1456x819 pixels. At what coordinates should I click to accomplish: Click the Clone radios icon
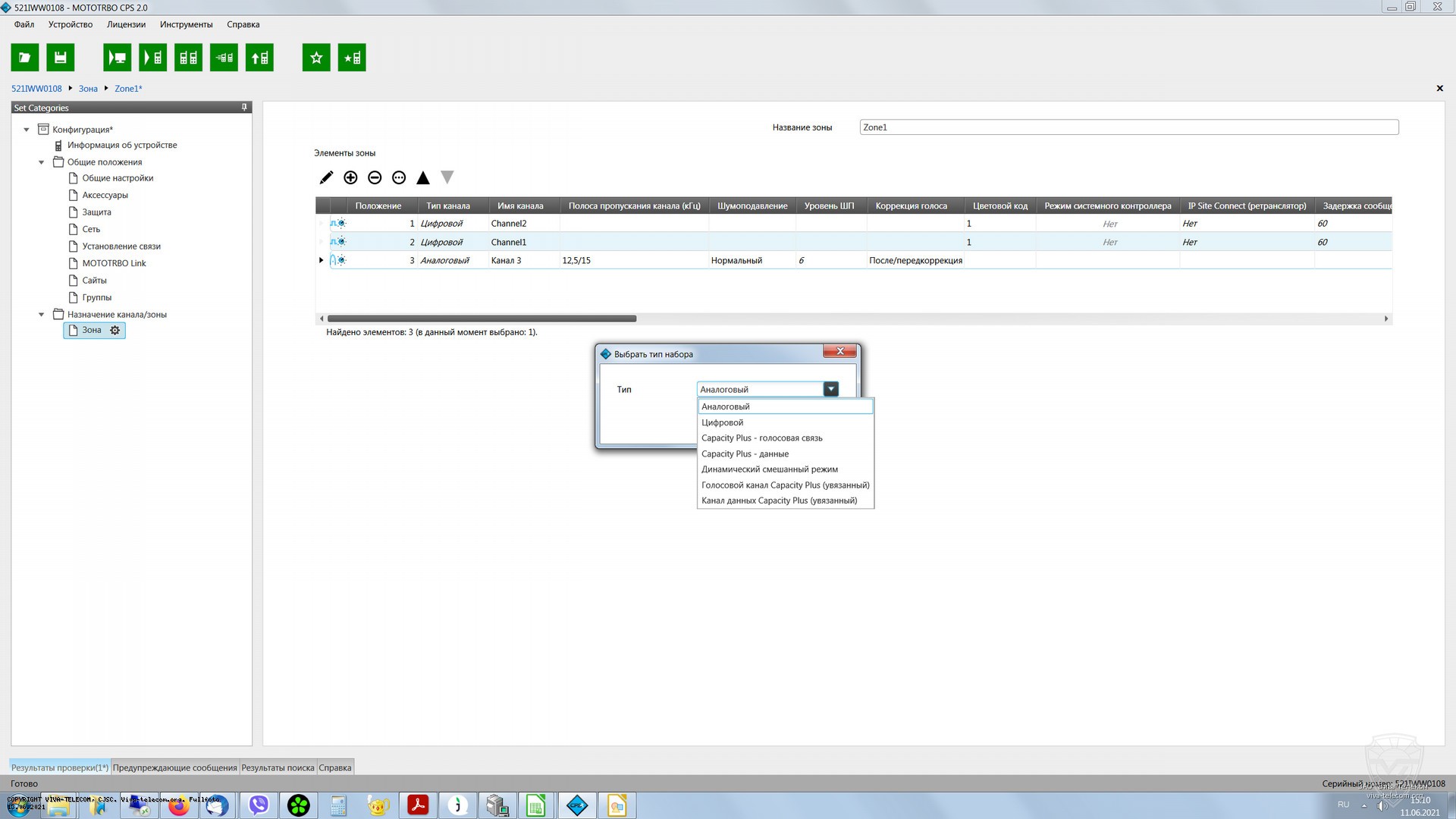coord(188,58)
